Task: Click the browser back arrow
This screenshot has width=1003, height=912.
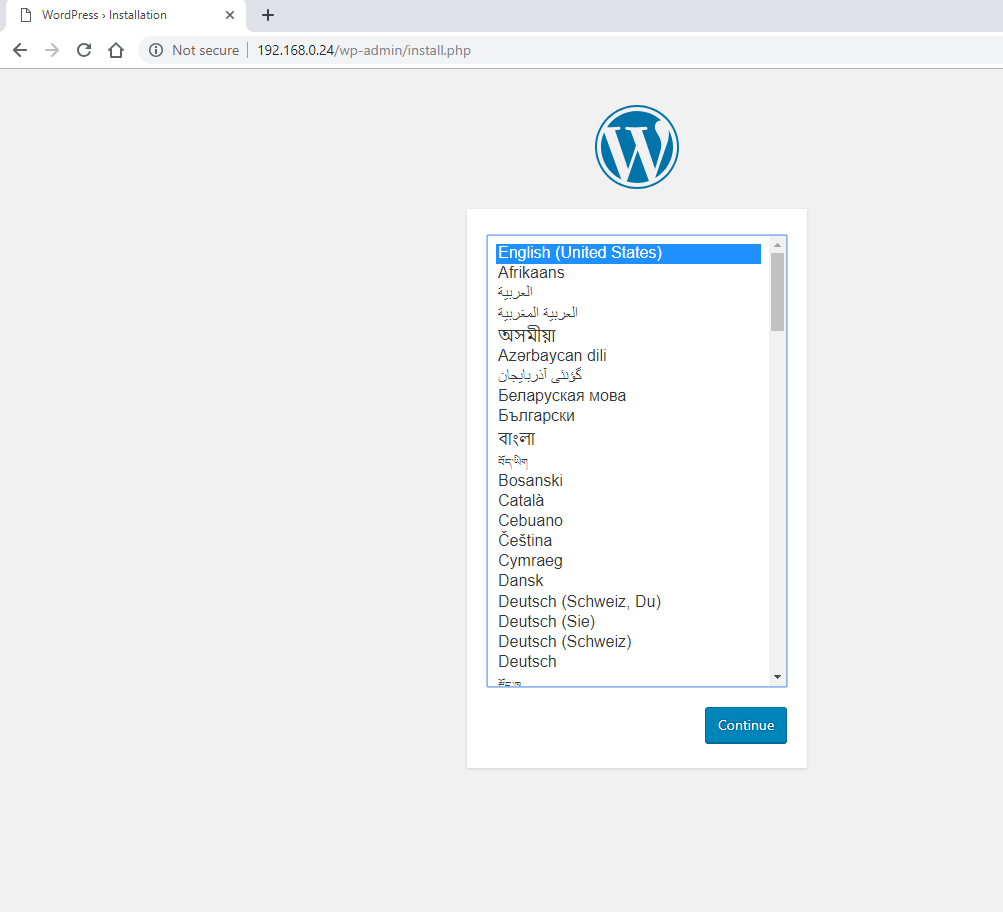Action: [x=20, y=51]
